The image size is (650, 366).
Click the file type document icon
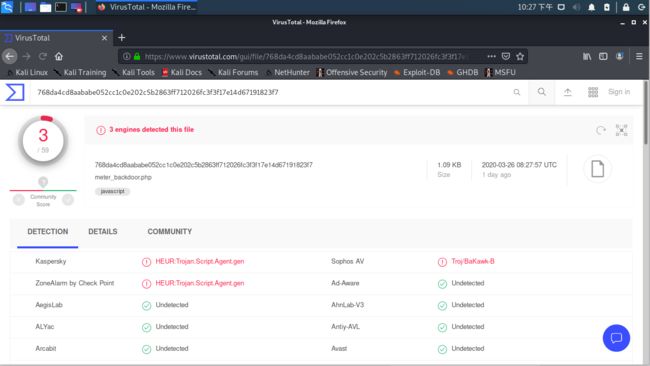[597, 169]
